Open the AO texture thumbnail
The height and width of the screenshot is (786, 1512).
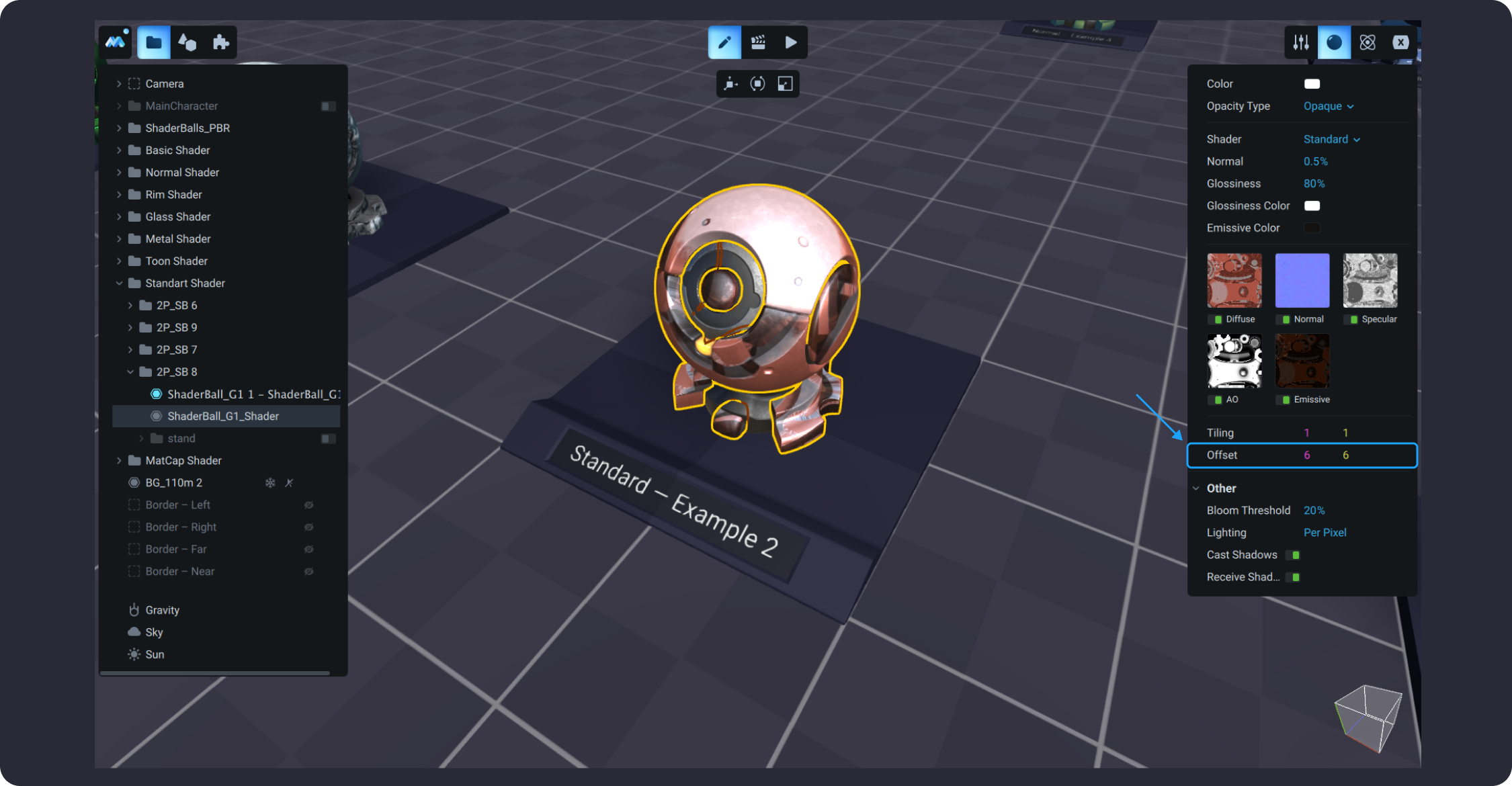coord(1234,361)
